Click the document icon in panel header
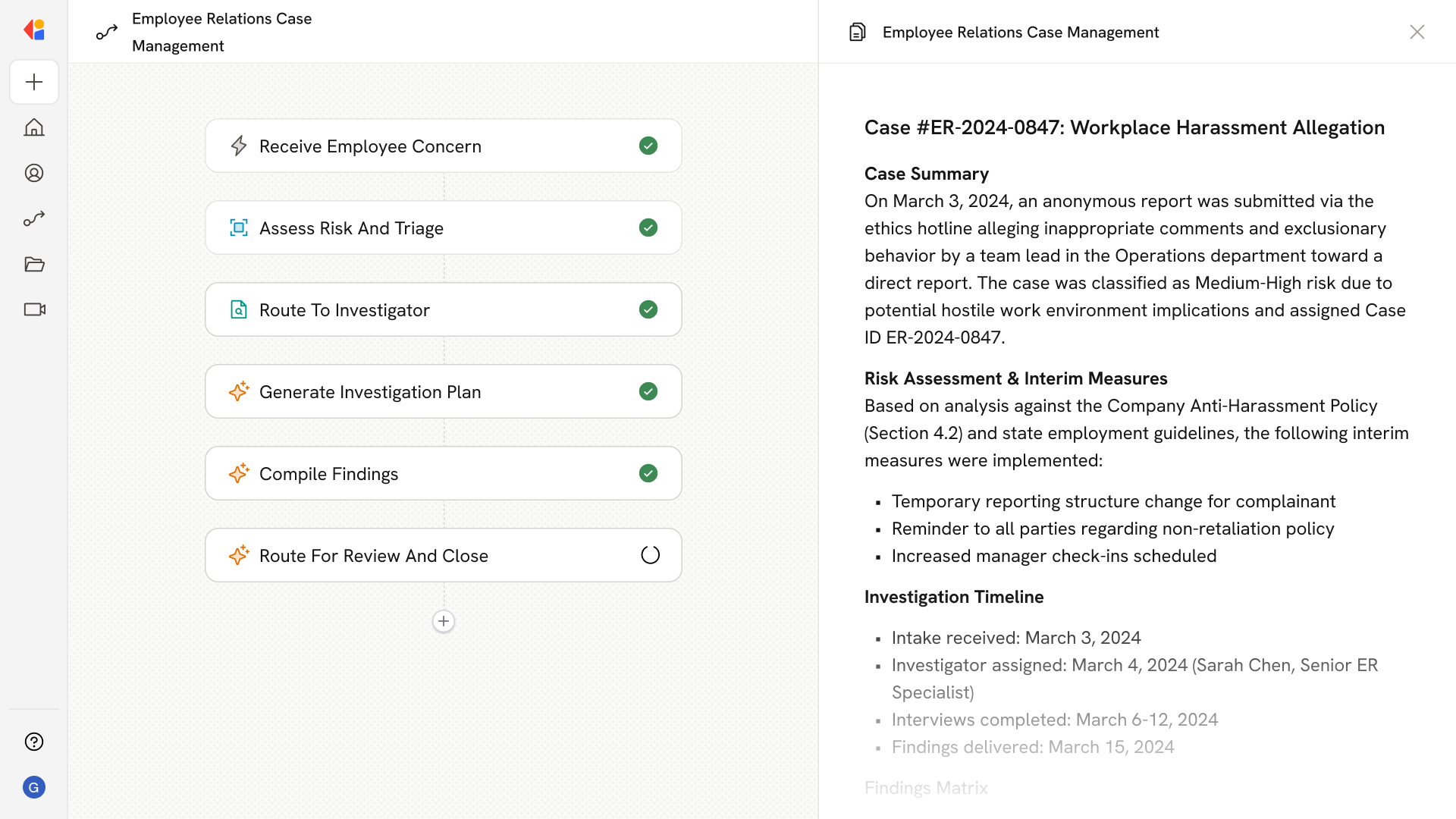 pyautogui.click(x=858, y=32)
